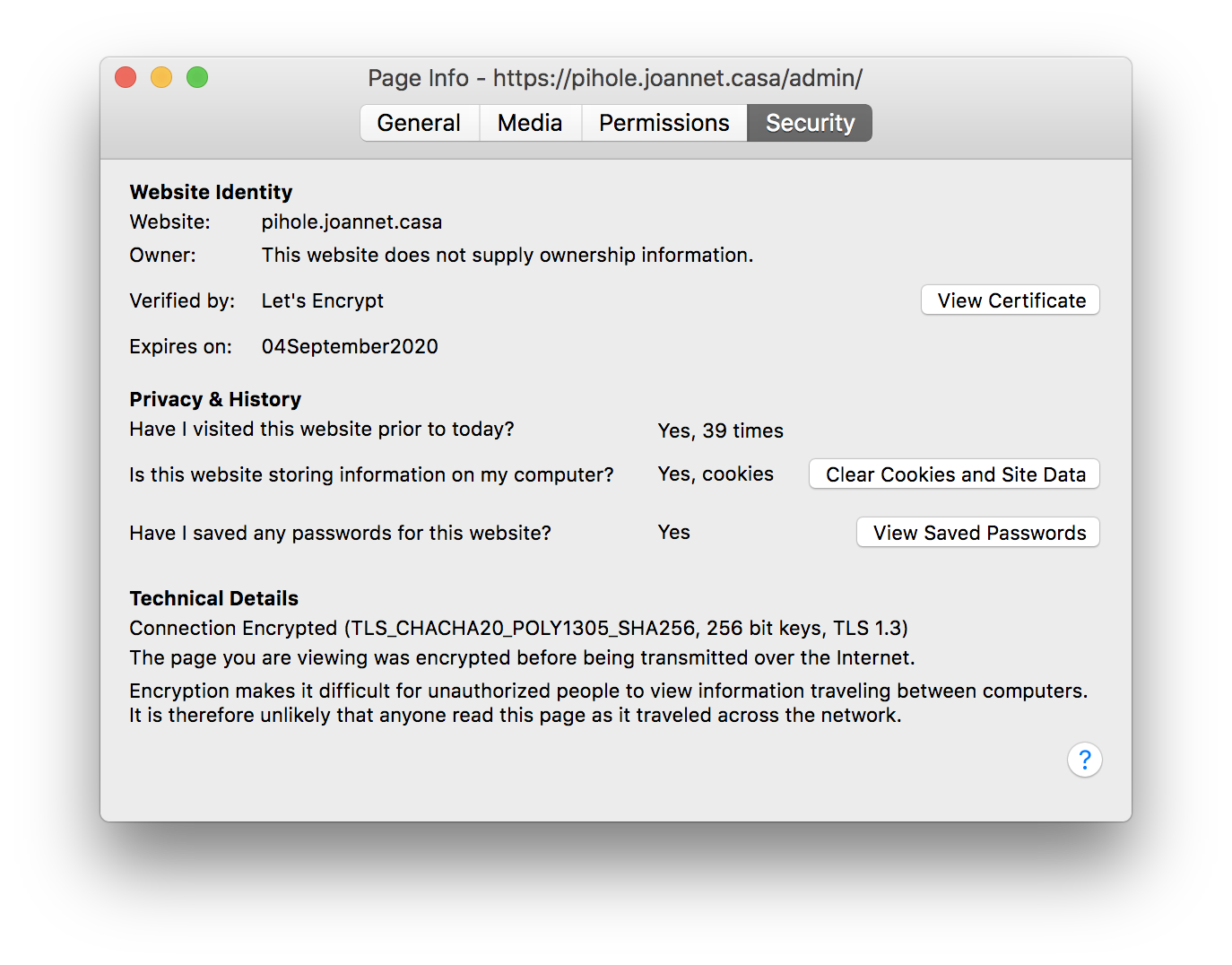1232x965 pixels.
Task: Open the Permissions tab
Action: [x=664, y=123]
